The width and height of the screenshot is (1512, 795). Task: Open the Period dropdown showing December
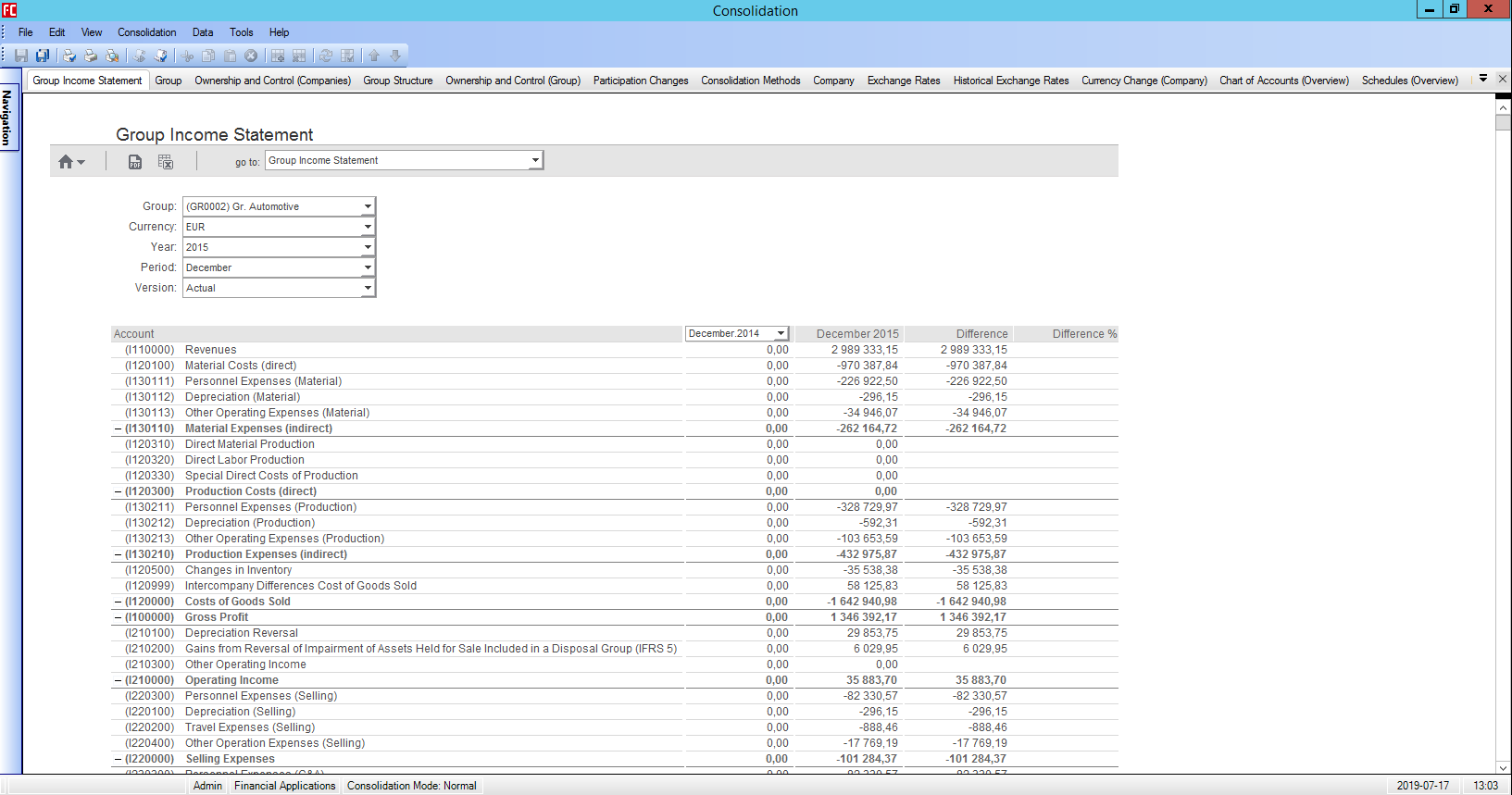[x=368, y=267]
